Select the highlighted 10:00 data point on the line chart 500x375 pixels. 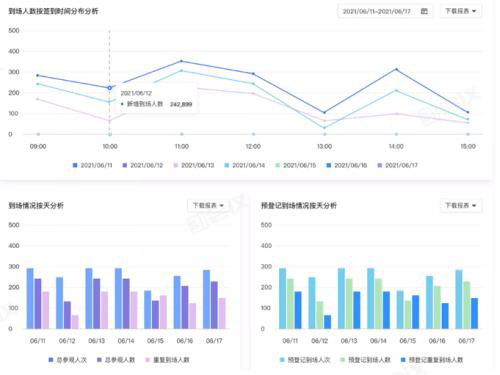[109, 88]
